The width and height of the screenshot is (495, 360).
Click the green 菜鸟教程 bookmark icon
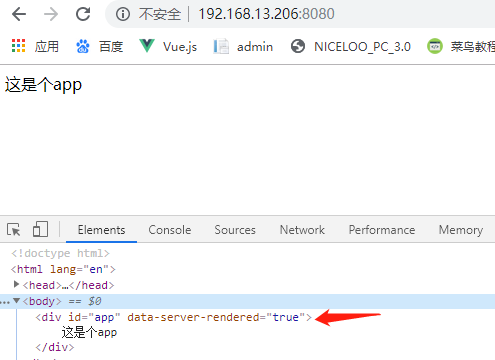(x=435, y=46)
